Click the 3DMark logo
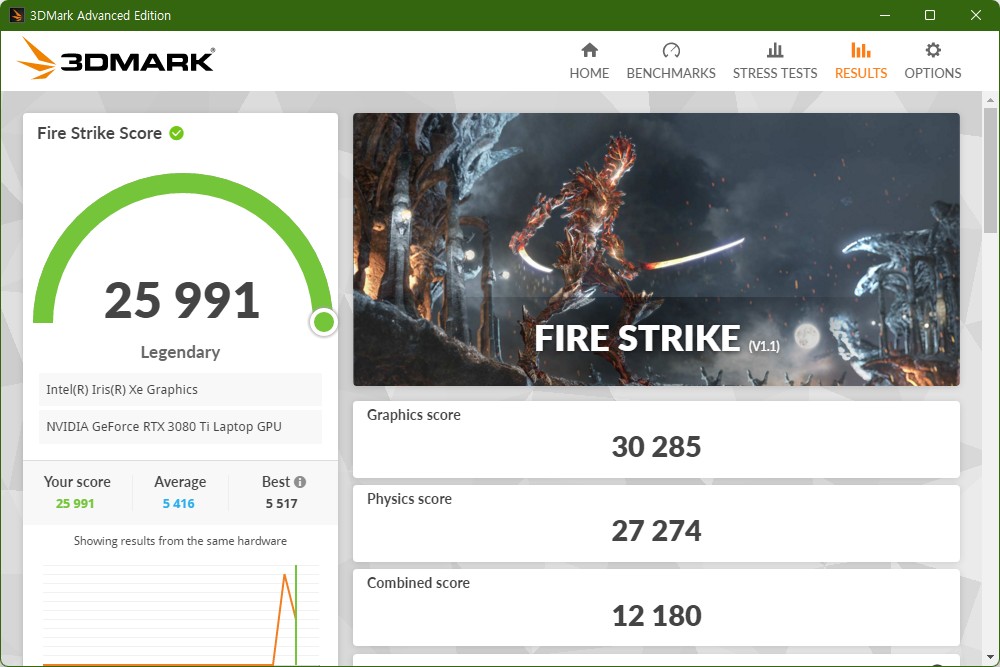 coord(116,59)
